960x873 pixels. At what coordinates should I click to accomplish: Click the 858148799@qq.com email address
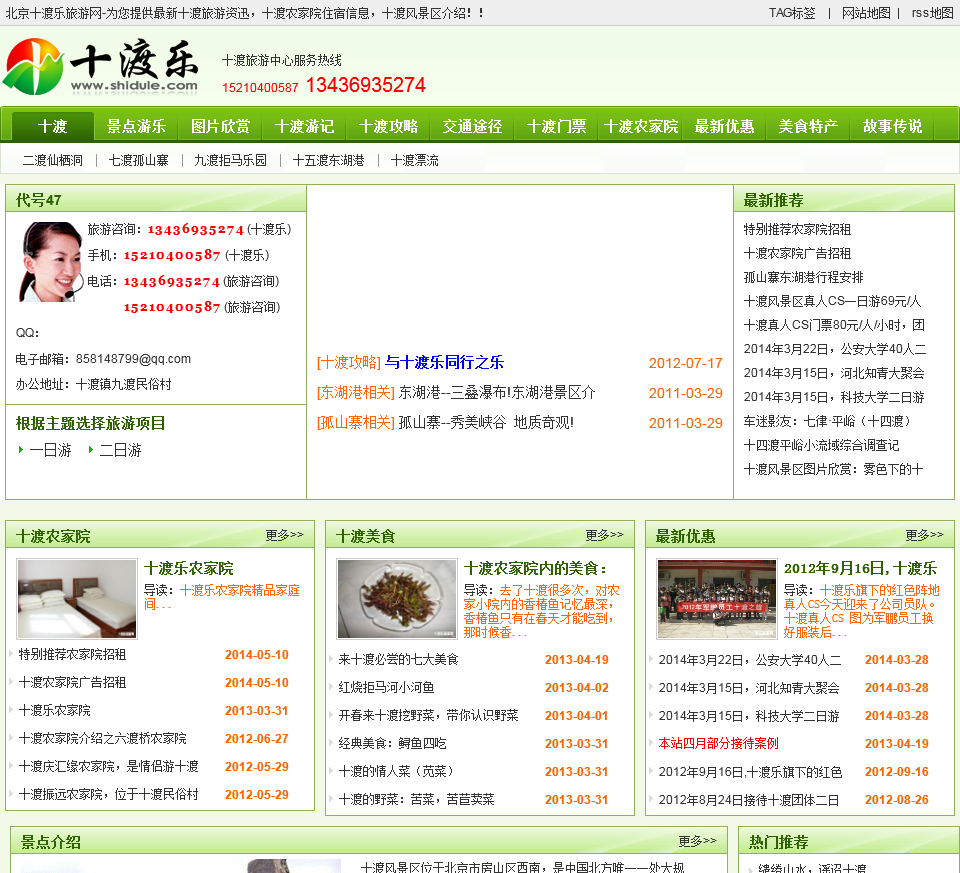coord(133,359)
